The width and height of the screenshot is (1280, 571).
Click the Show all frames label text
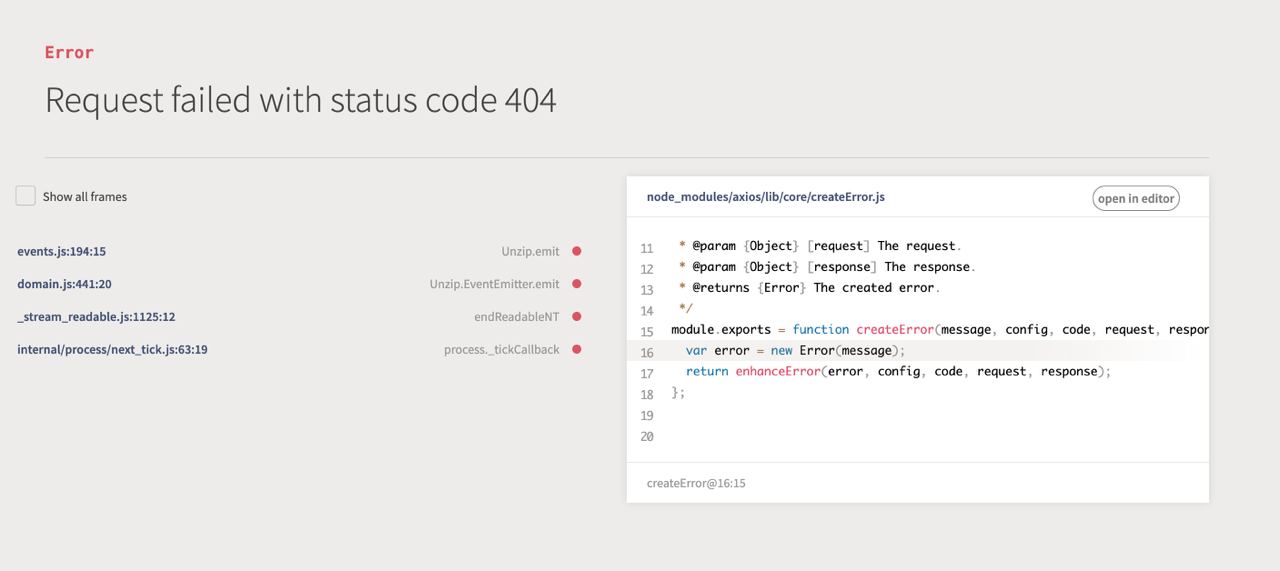(85, 197)
